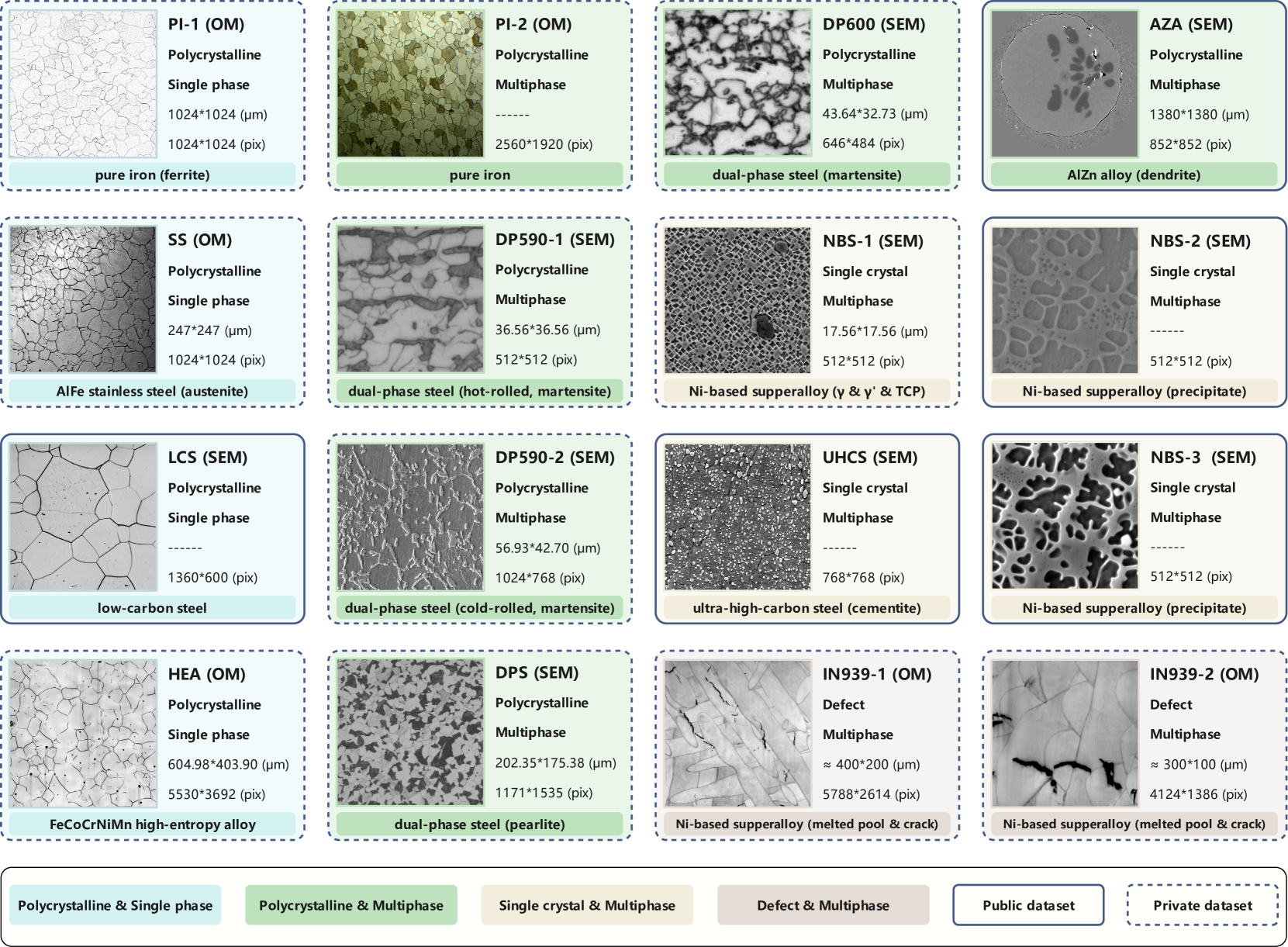
Task: Select the melted pool caption under IN939-1
Action: [807, 824]
